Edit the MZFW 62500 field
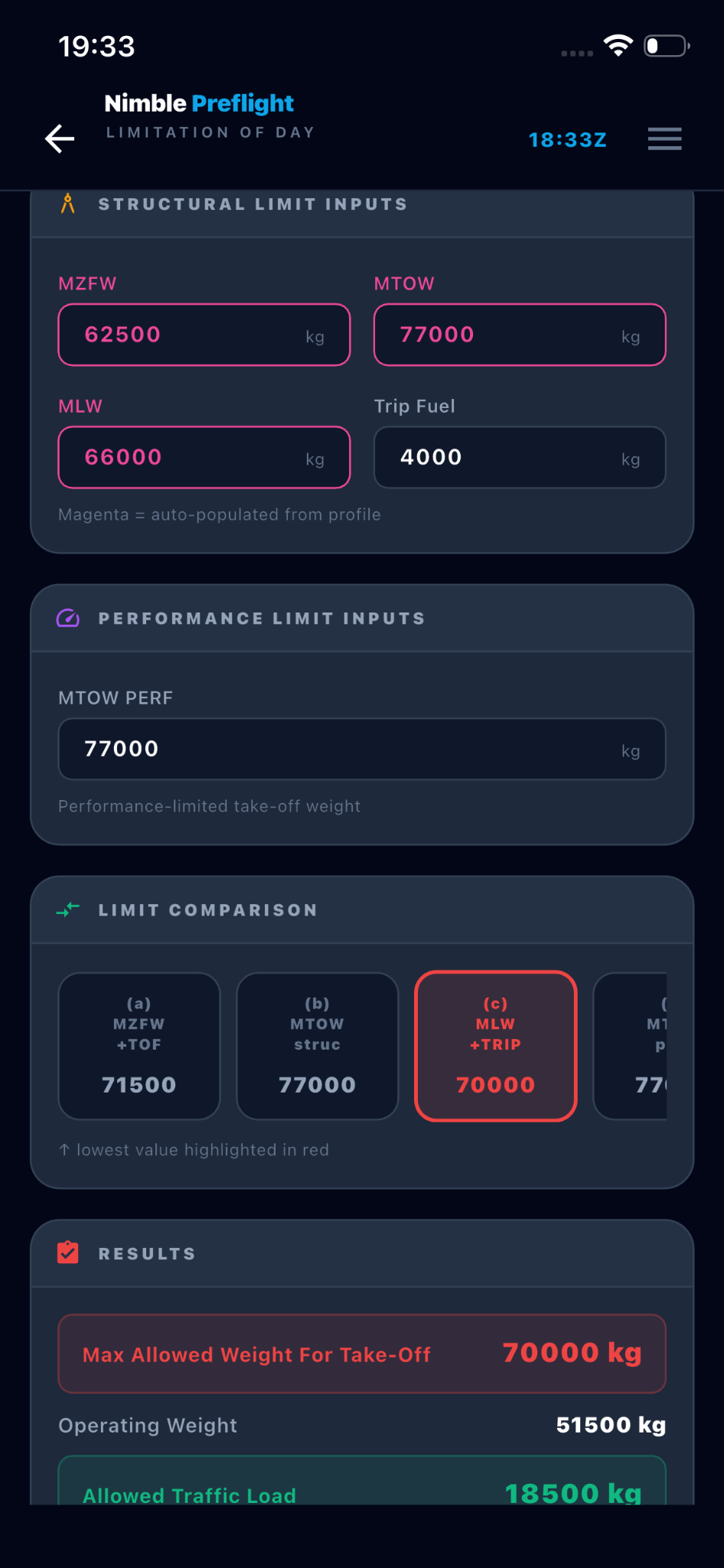This screenshot has height=1568, width=724. click(204, 335)
